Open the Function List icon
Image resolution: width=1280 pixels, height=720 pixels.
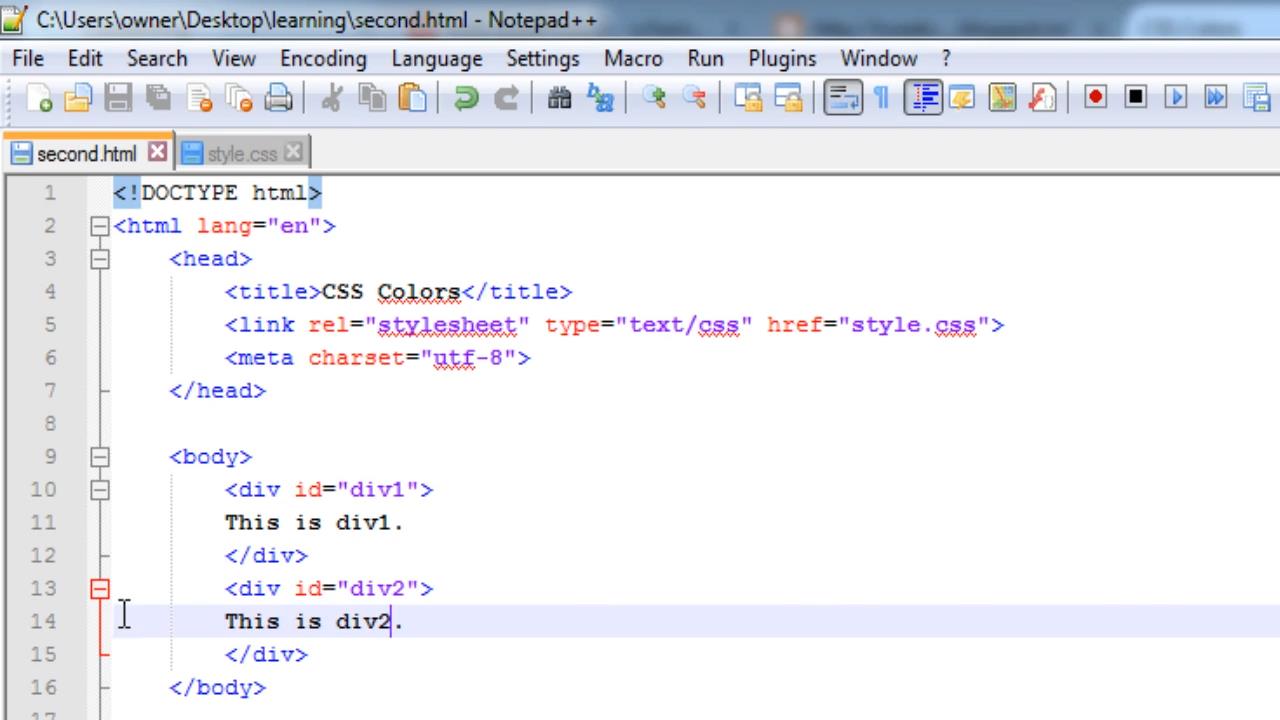(x=1042, y=97)
